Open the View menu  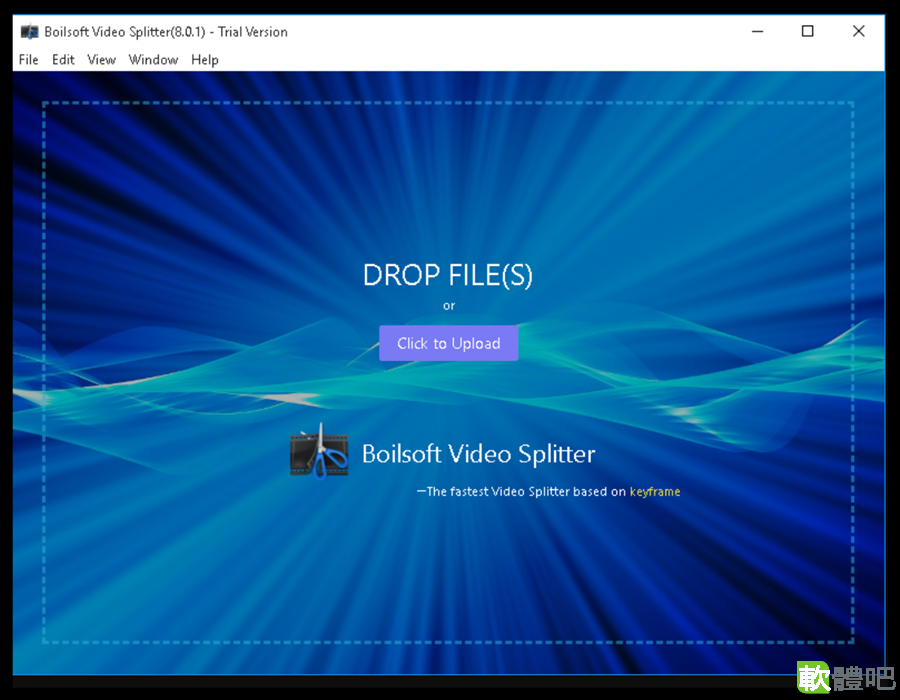pyautogui.click(x=102, y=60)
